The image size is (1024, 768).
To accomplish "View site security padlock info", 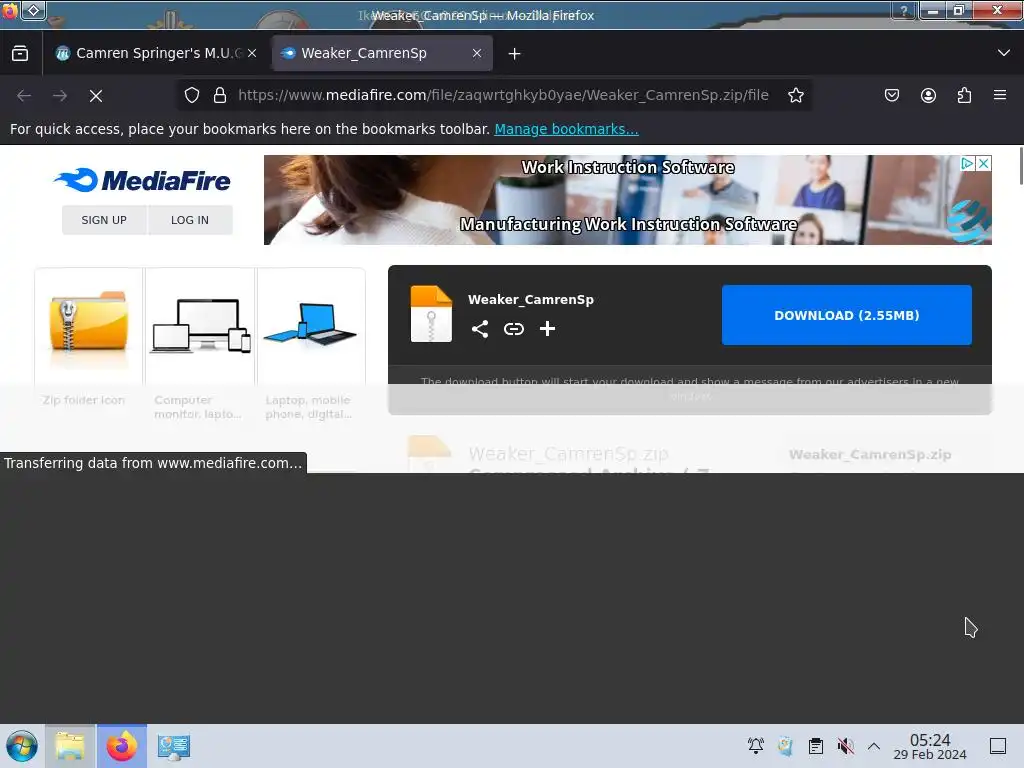I will tap(220, 95).
